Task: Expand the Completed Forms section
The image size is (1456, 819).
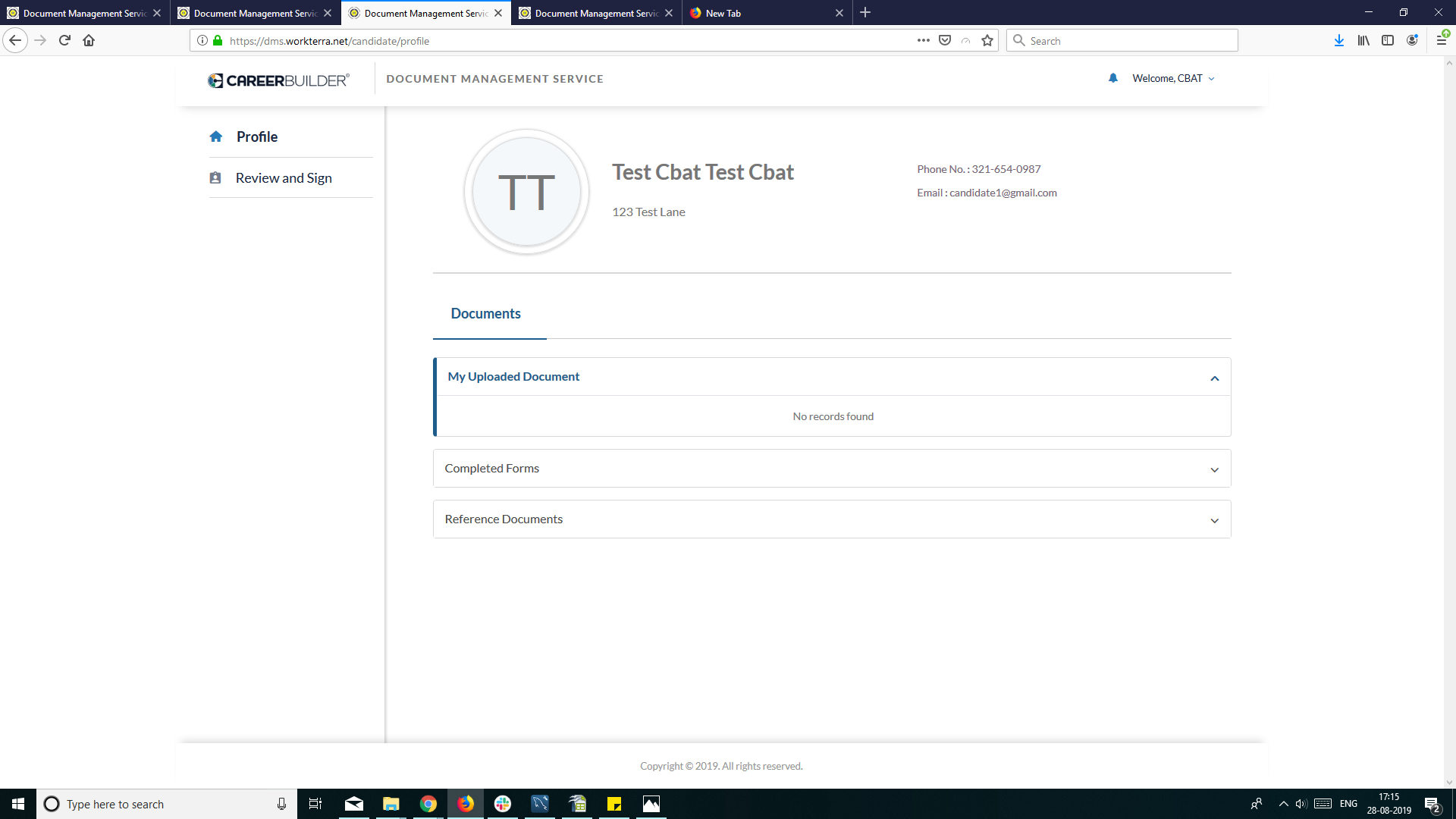Action: (x=1214, y=469)
